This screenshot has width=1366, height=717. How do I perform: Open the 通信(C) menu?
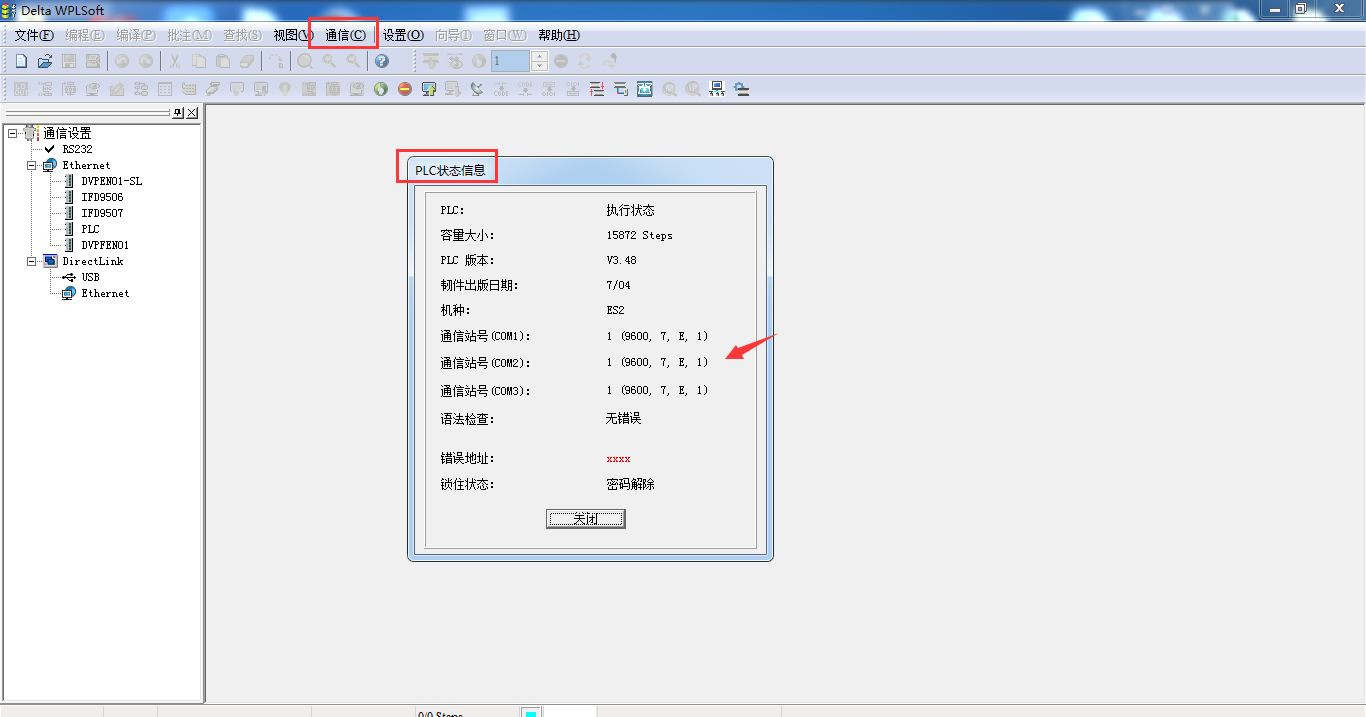tap(345, 35)
